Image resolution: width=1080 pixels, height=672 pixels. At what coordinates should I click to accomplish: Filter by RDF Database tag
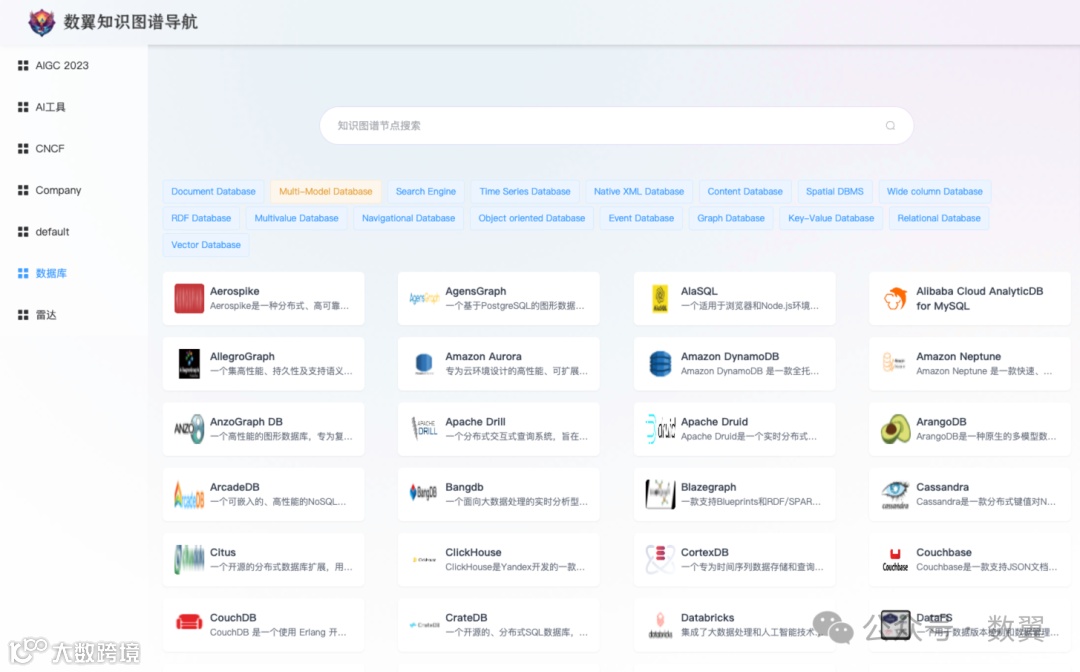pyautogui.click(x=201, y=218)
